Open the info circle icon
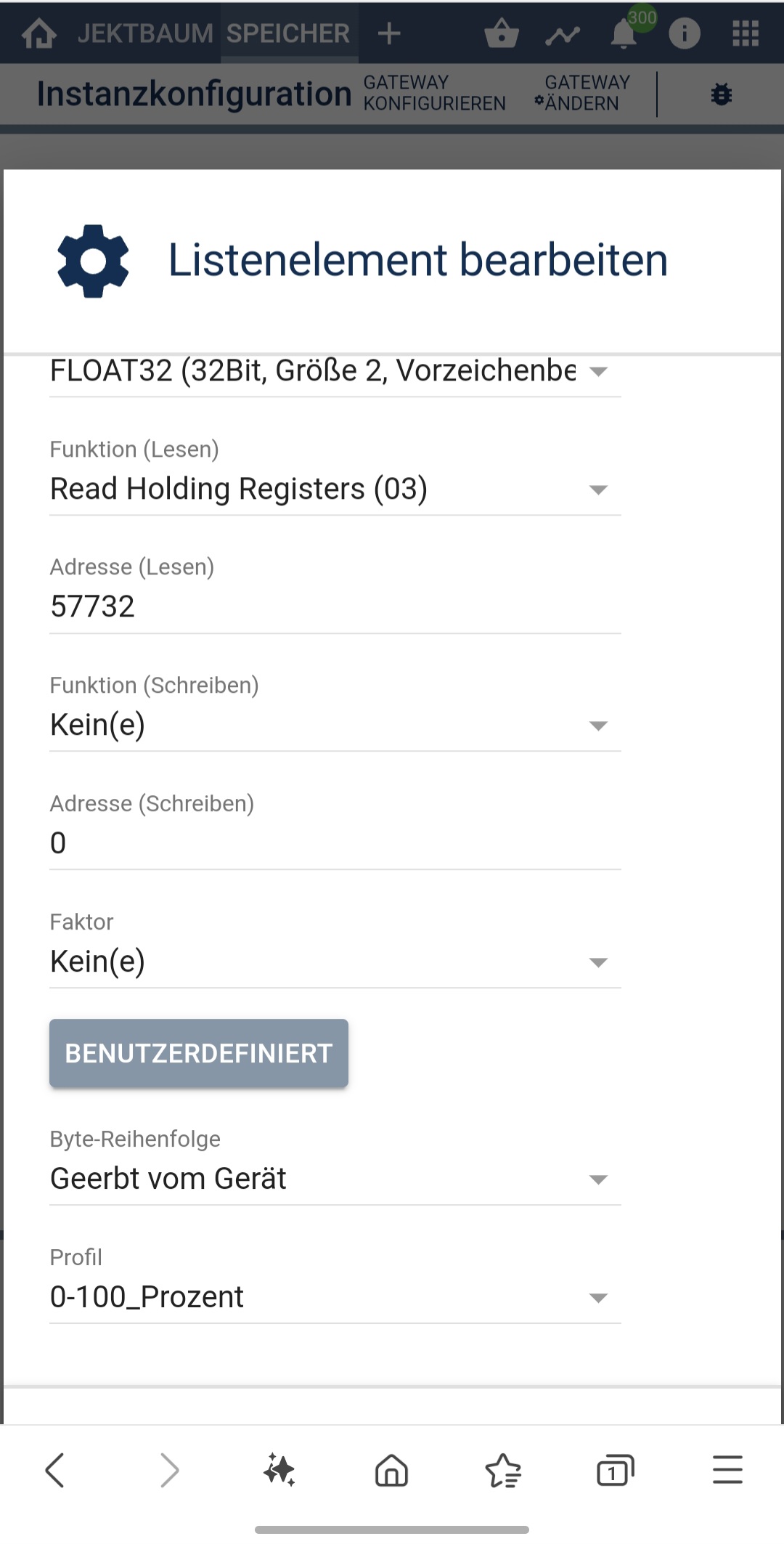The width and height of the screenshot is (784, 1544). tap(685, 33)
